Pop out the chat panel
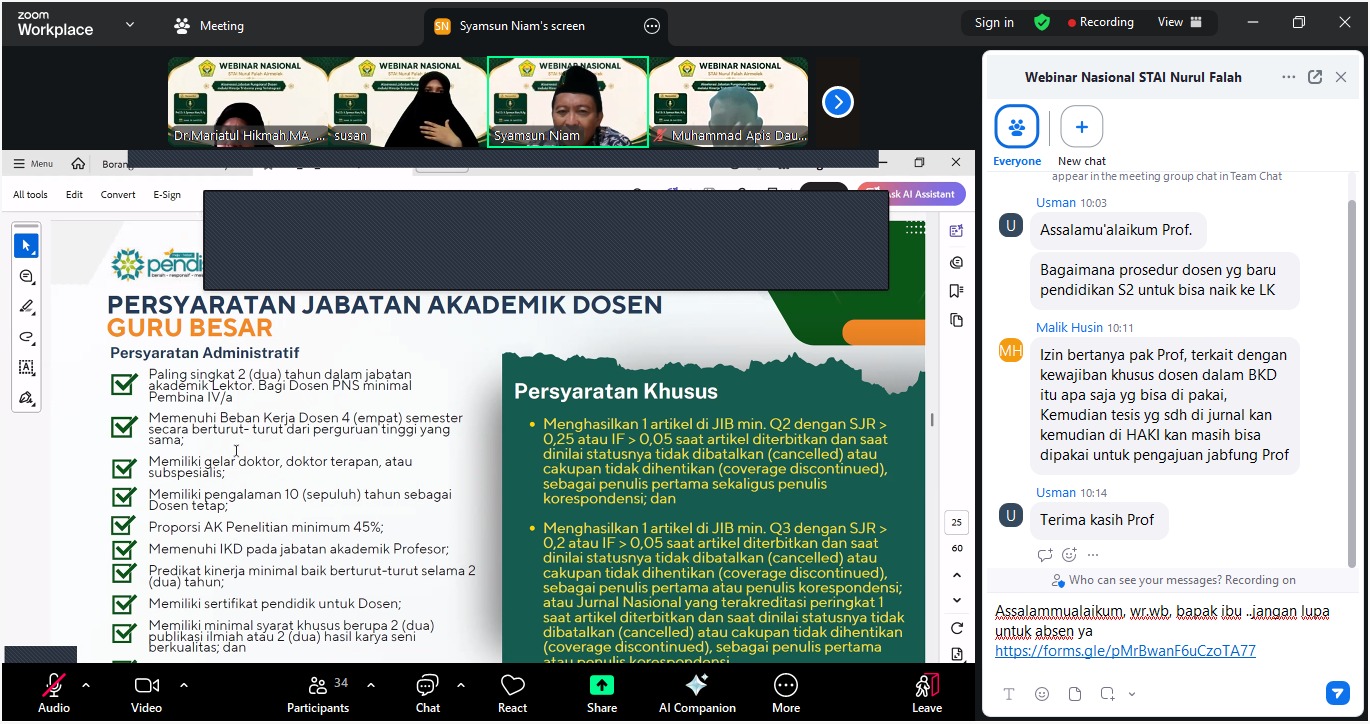The width and height of the screenshot is (1370, 724). click(1315, 77)
